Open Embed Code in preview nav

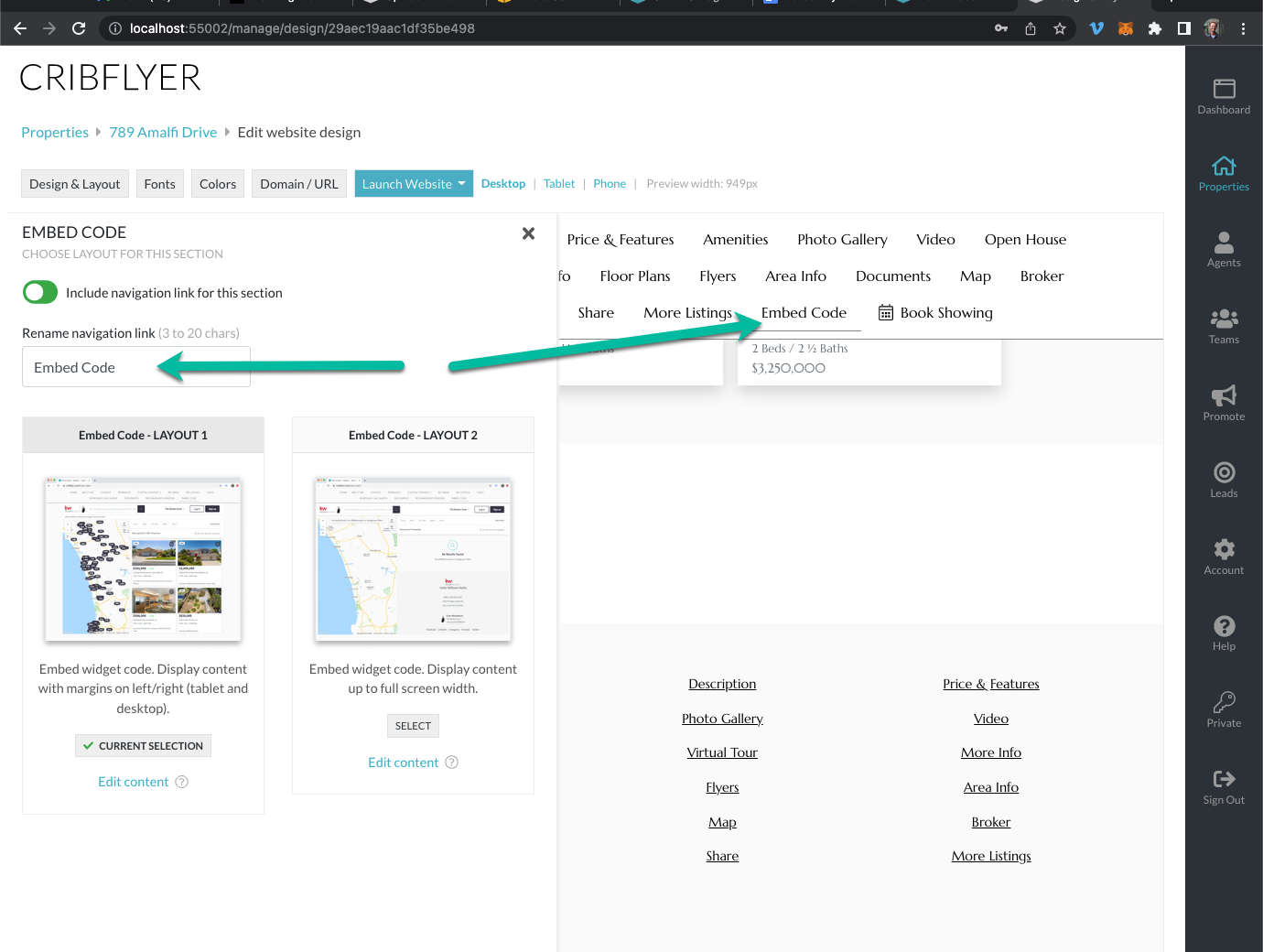coord(804,312)
